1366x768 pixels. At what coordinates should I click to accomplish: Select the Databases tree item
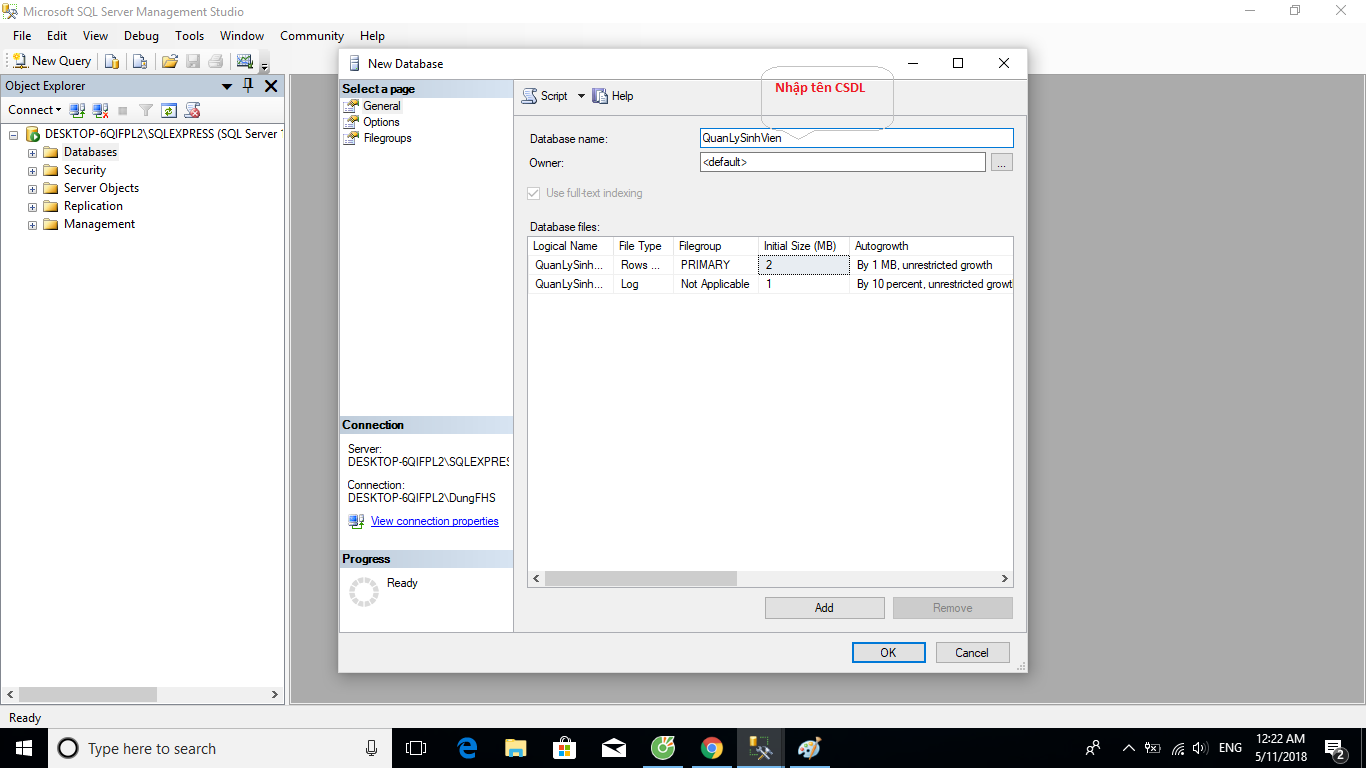(x=90, y=152)
